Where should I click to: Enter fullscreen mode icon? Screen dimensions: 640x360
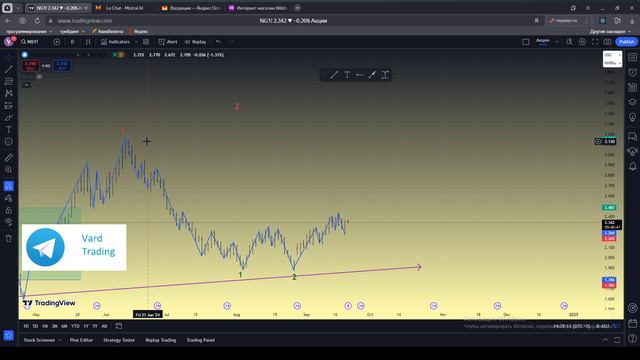[x=595, y=42]
